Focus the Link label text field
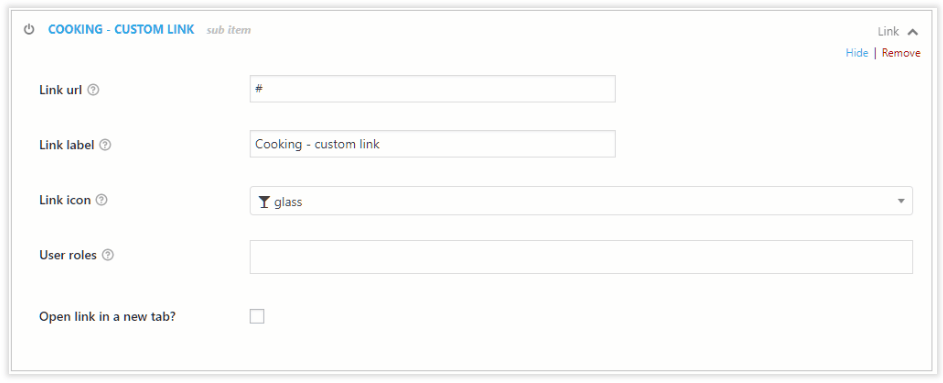This screenshot has height=383, width=943. tap(432, 144)
